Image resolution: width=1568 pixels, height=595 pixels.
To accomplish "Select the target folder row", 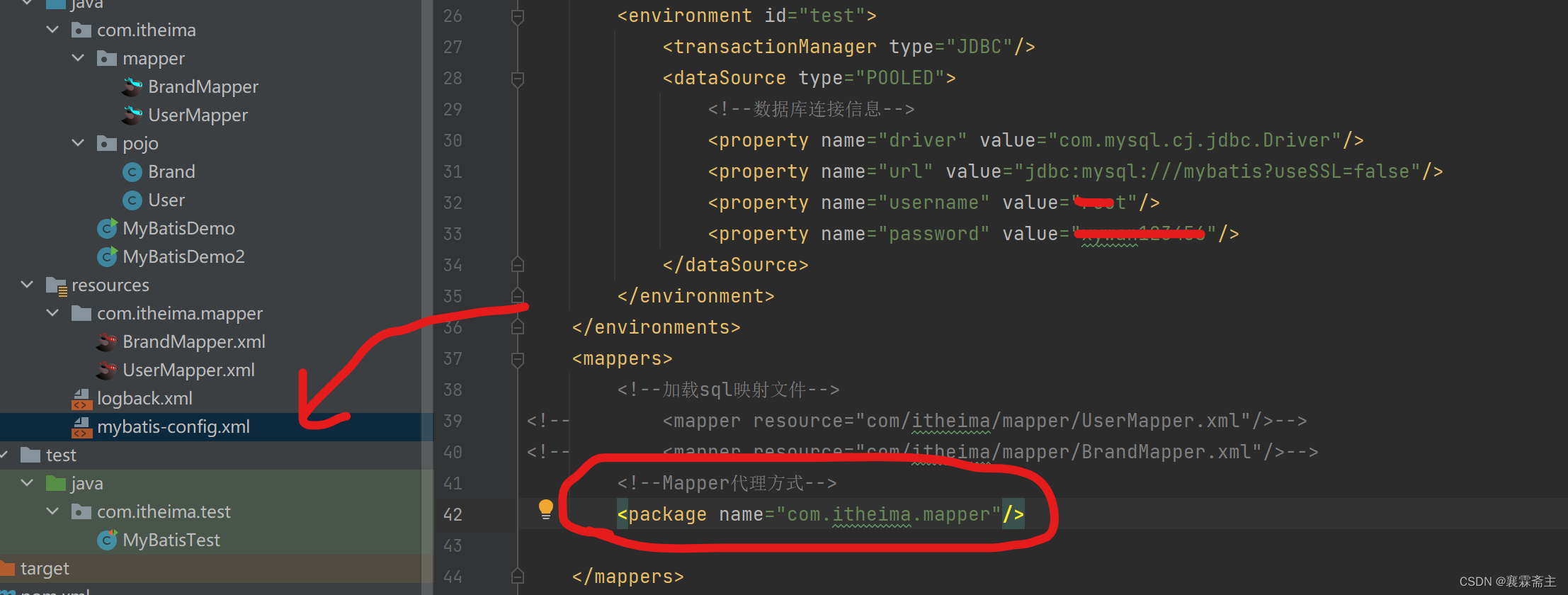I will 216,569.
